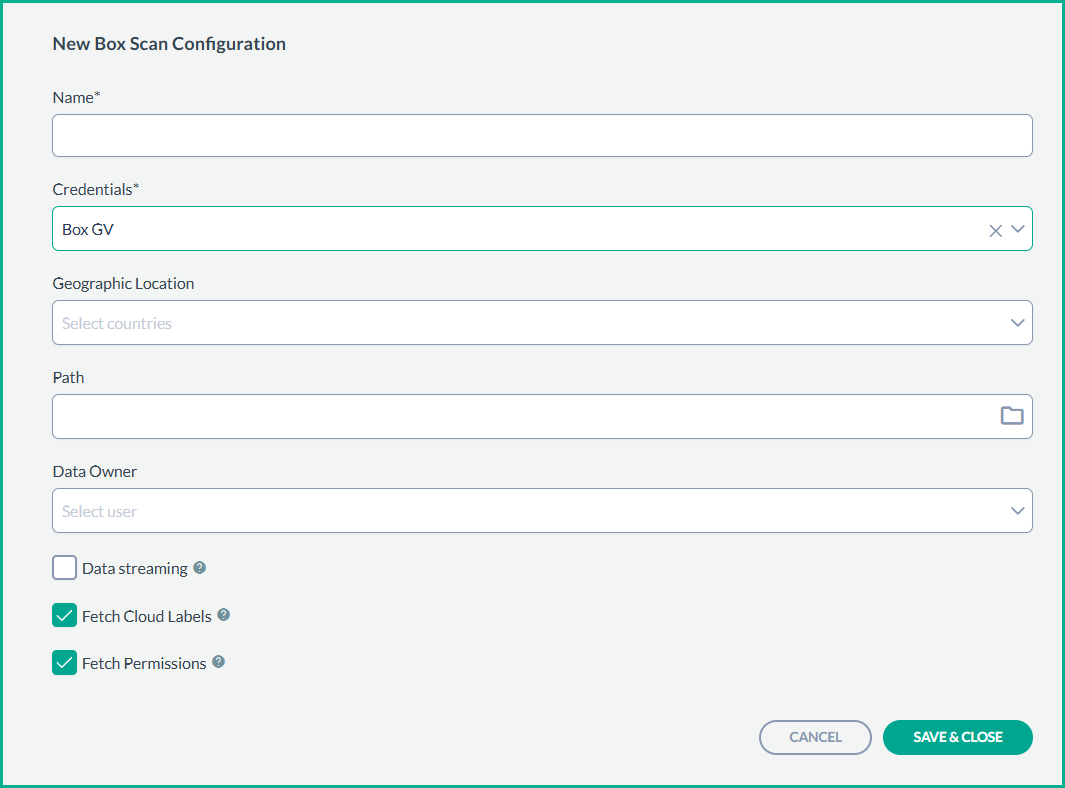Image resolution: width=1065 pixels, height=788 pixels.
Task: Expand Credentials dropdown using its chevron arrow
Action: tap(1018, 229)
